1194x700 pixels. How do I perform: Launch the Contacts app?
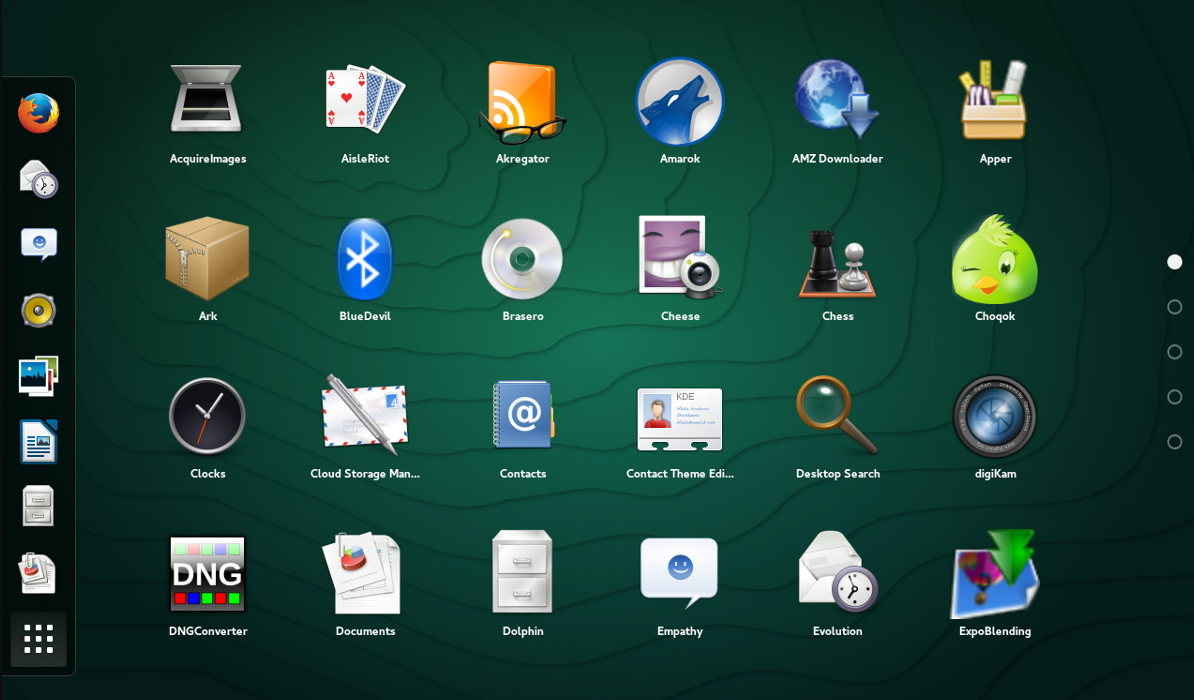524,414
